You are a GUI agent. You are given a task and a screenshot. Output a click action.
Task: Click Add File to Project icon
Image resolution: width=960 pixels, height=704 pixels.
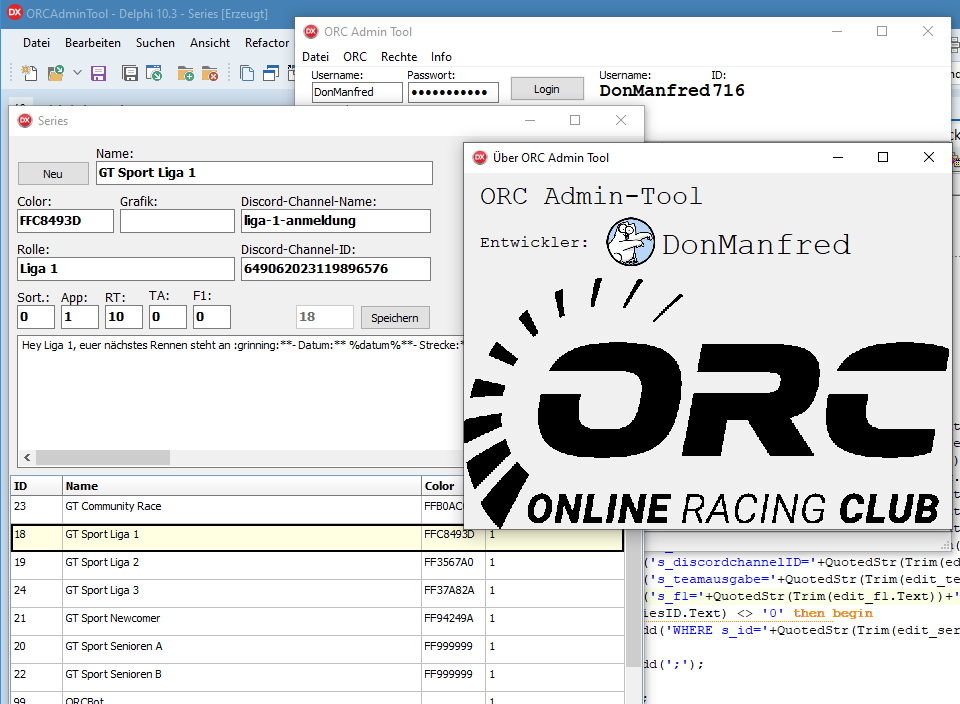coord(185,73)
